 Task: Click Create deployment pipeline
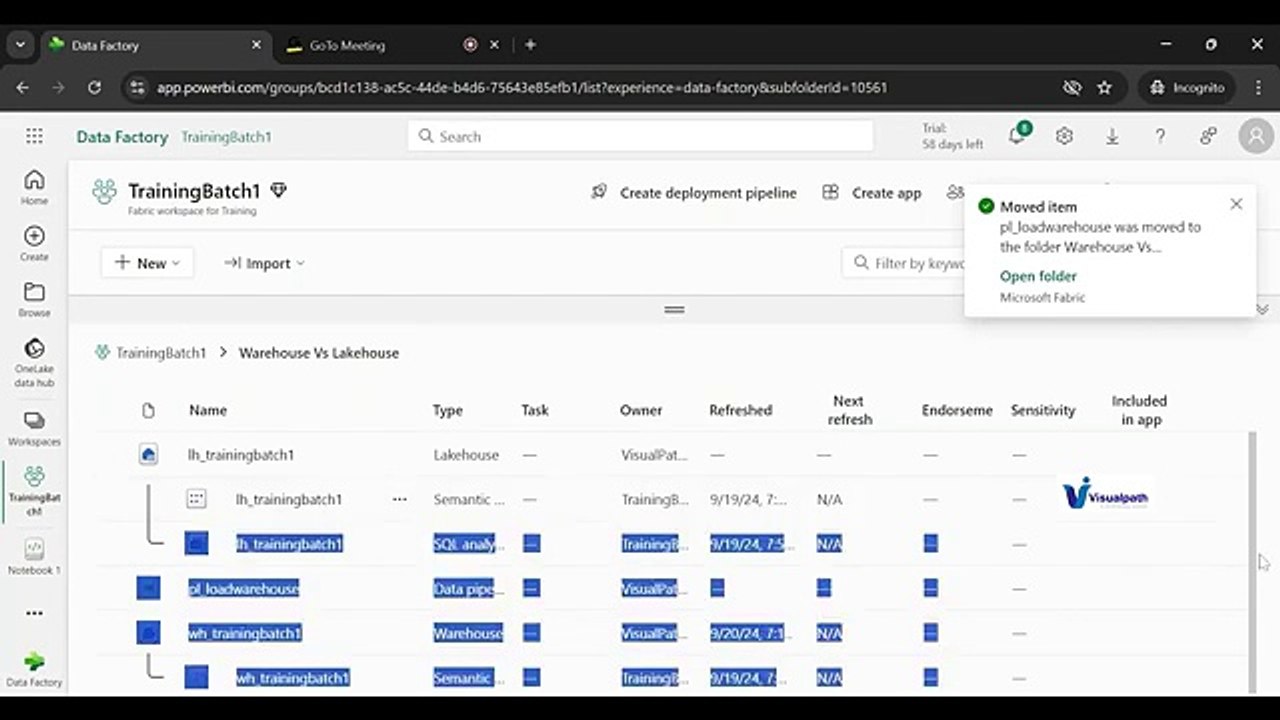click(695, 193)
